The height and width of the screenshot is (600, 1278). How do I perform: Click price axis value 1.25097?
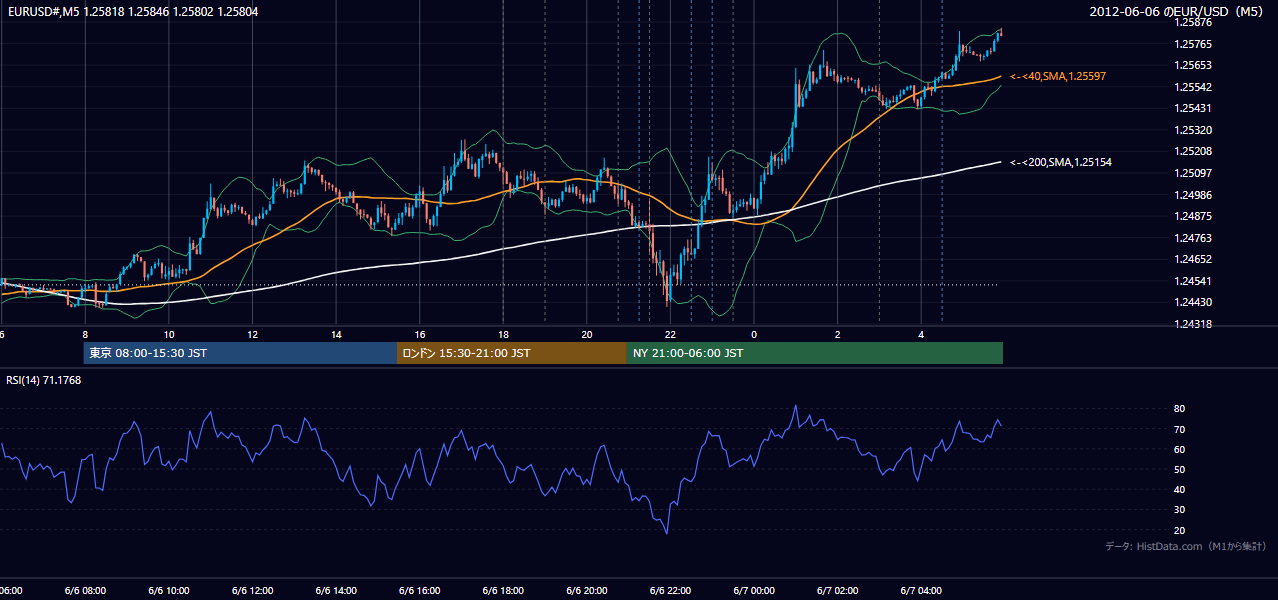tap(1193, 173)
